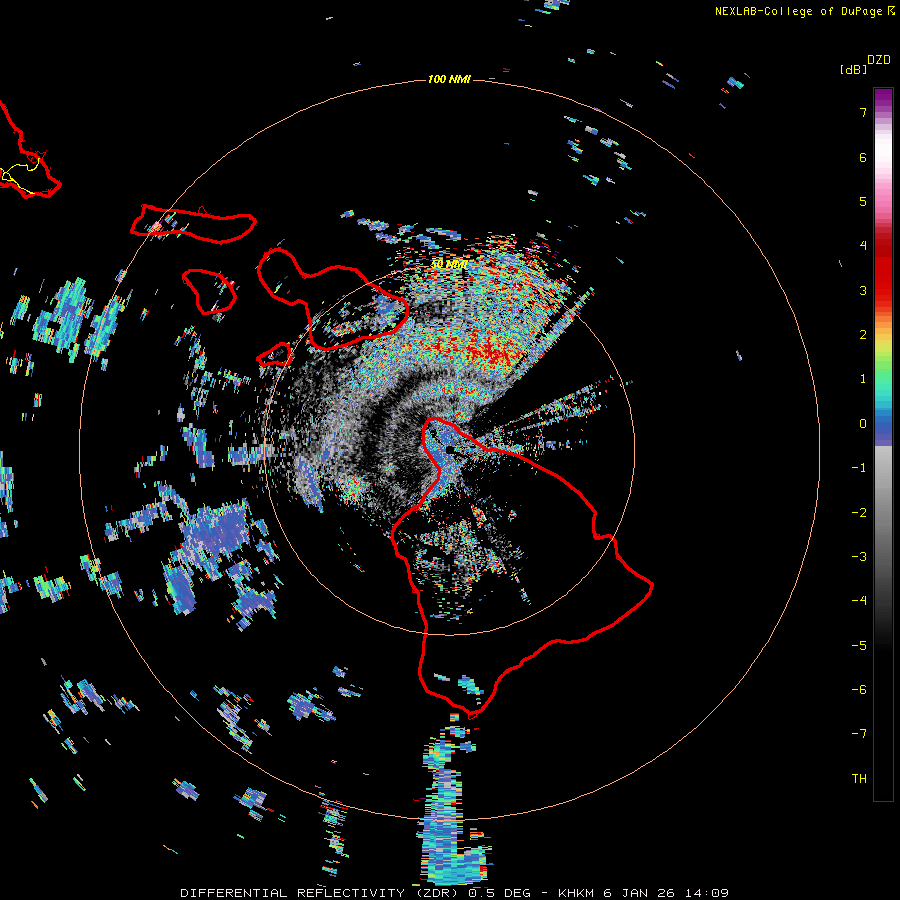The image size is (900, 900).
Task: Click the 0.5 DEG elevation text in the caption
Action: [x=499, y=893]
